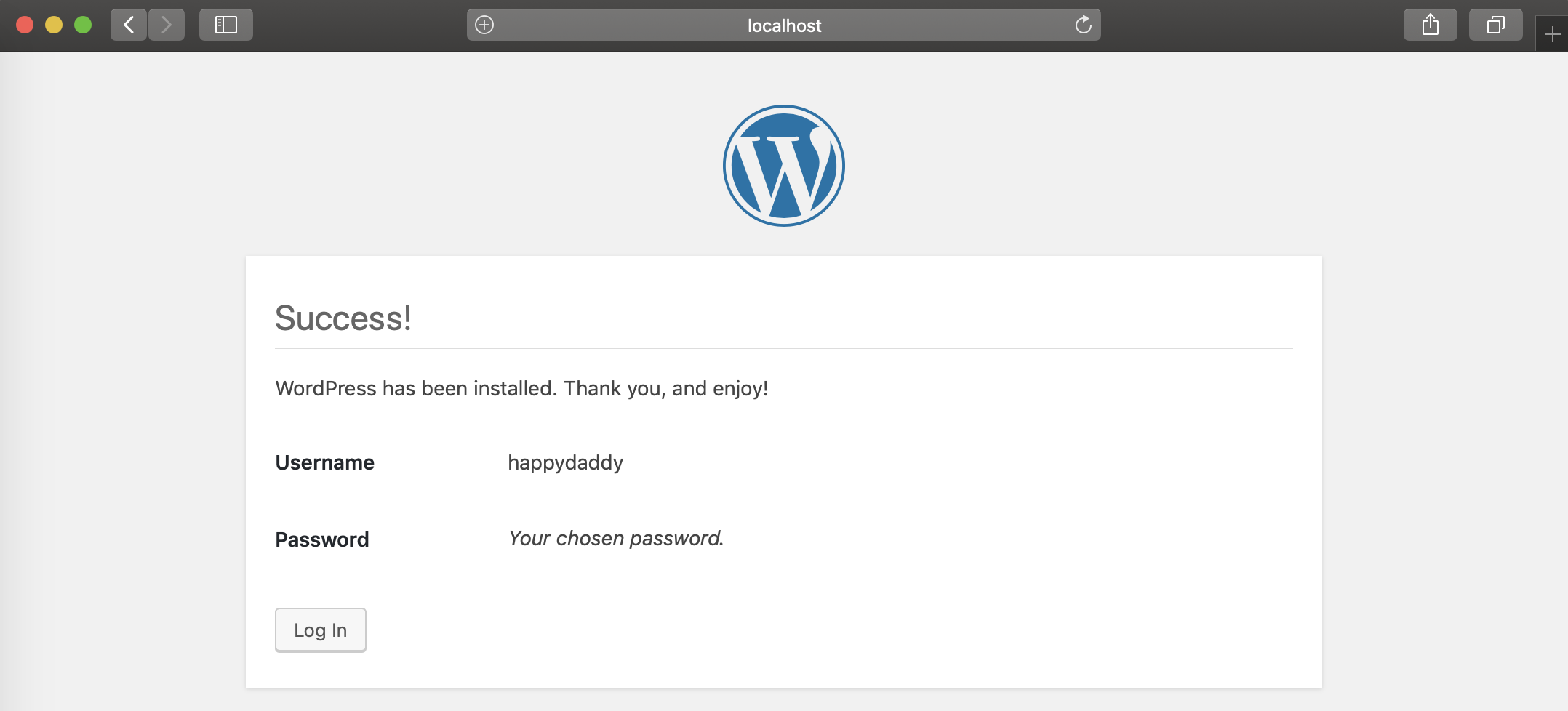
Task: Minimize the window with the yellow button
Action: click(x=54, y=25)
